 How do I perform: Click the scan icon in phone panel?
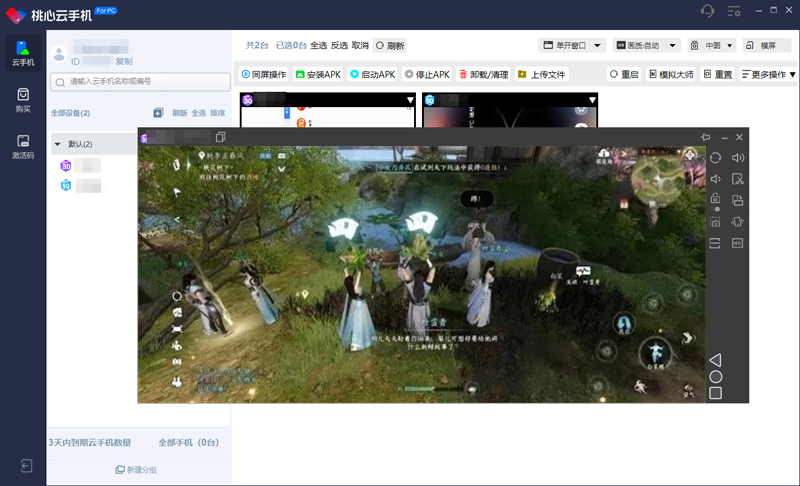(x=715, y=243)
